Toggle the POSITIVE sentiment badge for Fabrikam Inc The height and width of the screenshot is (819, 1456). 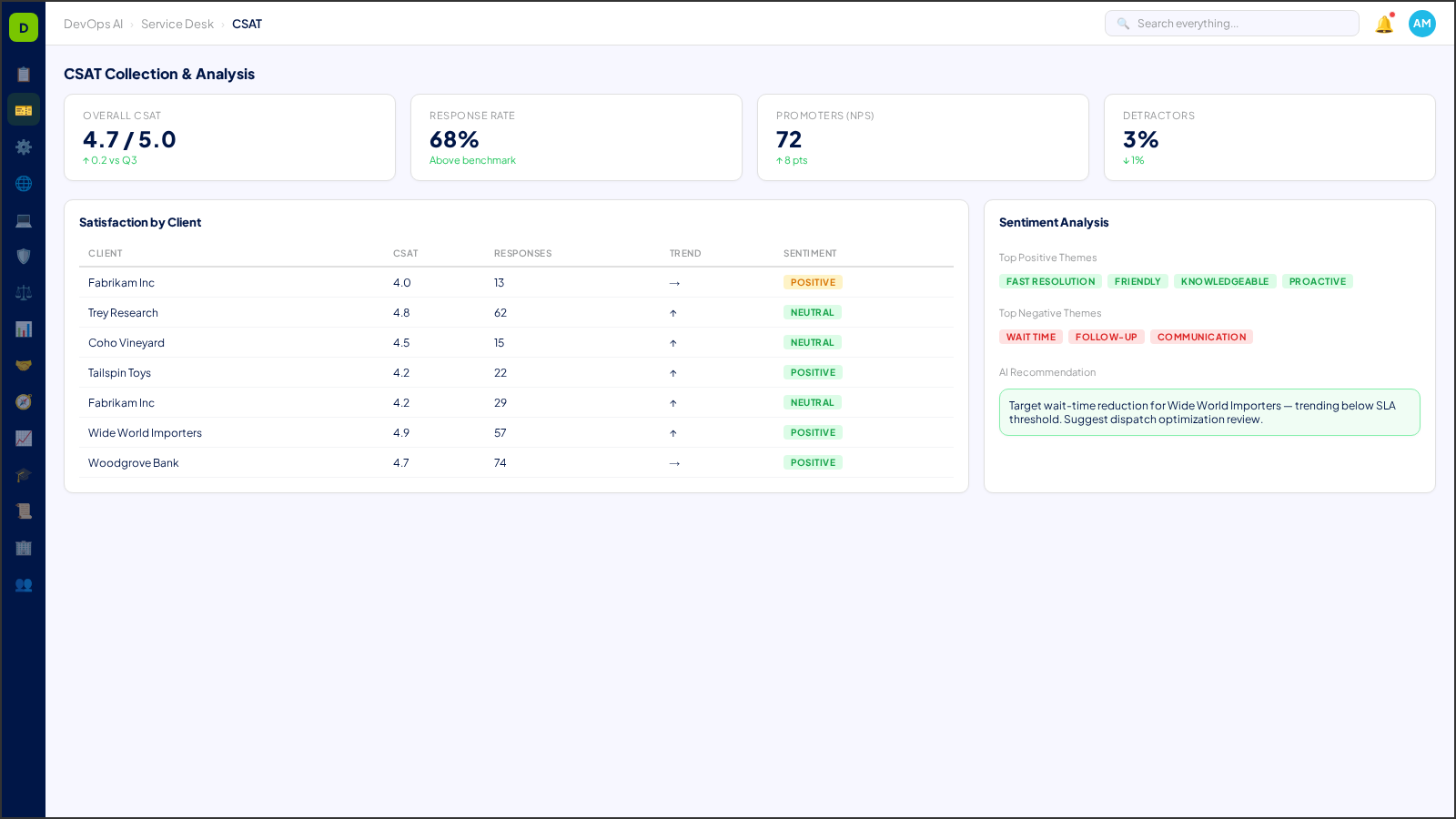tap(813, 282)
